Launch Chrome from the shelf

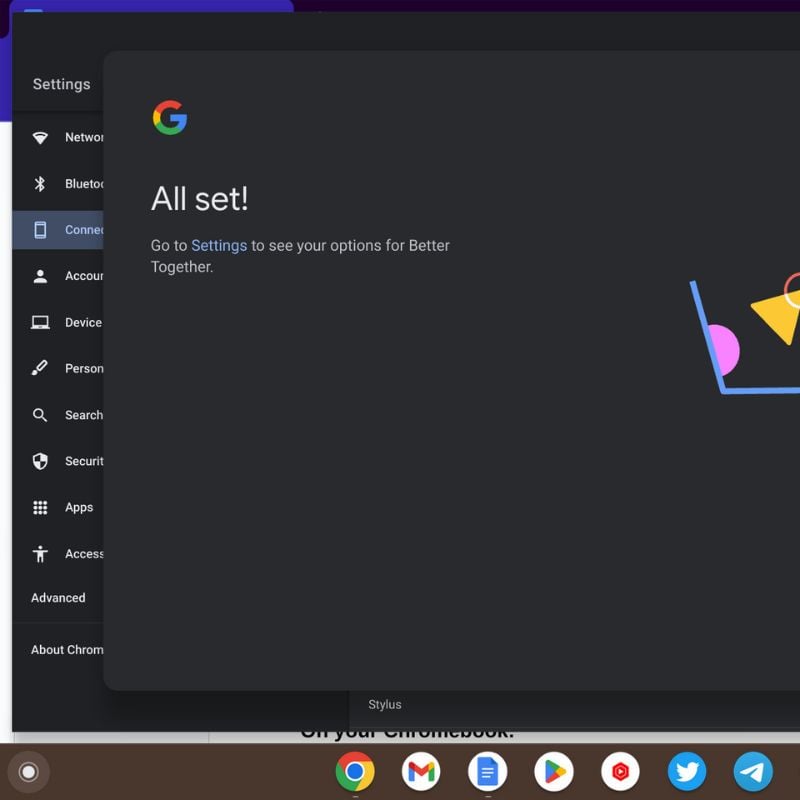click(x=355, y=771)
